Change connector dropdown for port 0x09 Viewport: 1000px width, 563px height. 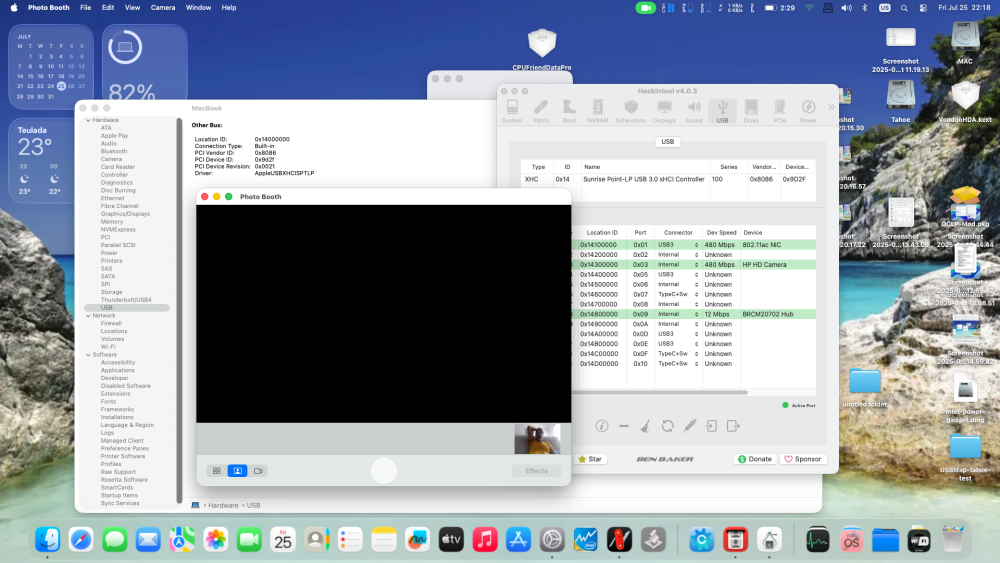[678, 314]
